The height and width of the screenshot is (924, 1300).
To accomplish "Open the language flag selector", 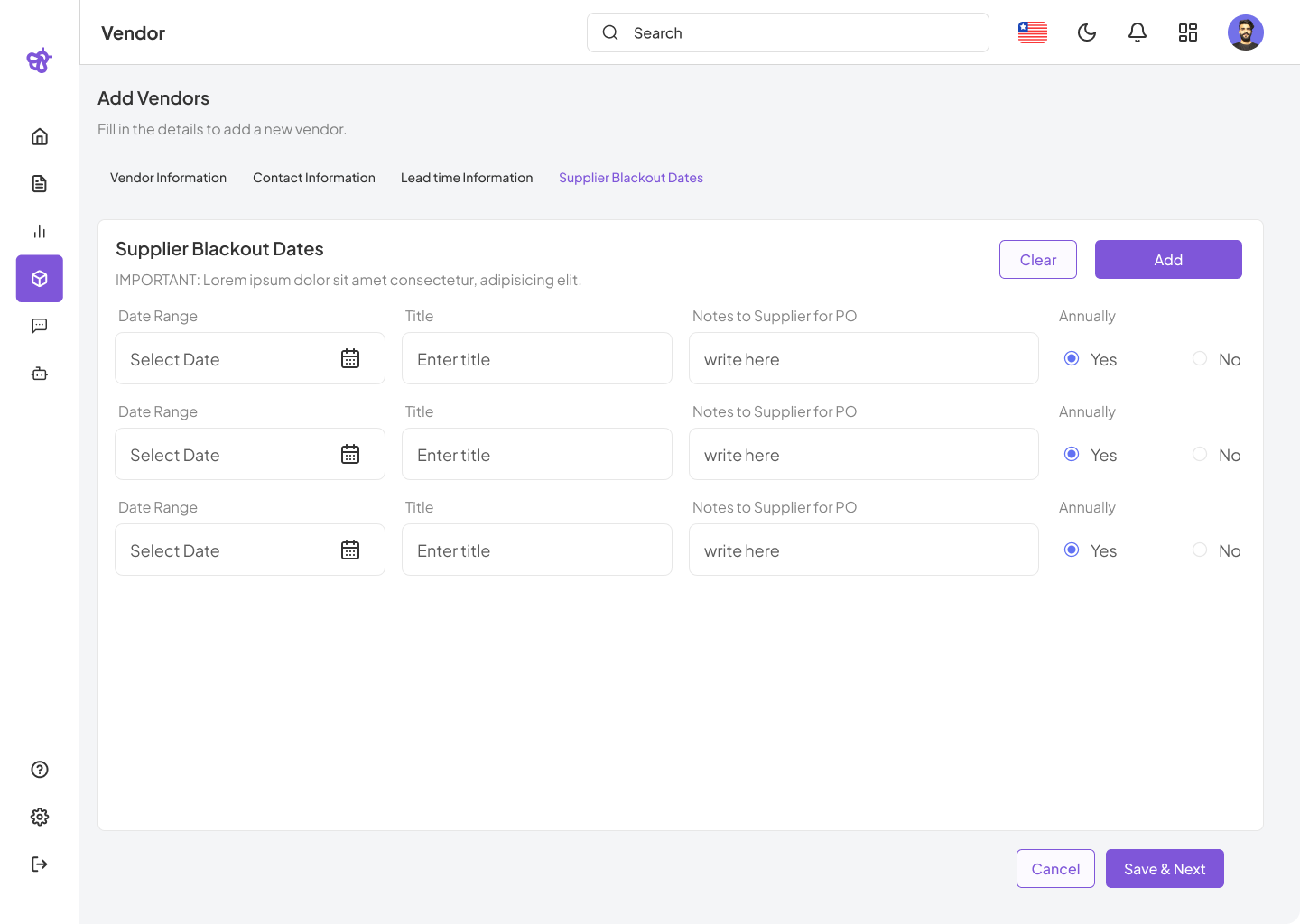I will pyautogui.click(x=1033, y=33).
